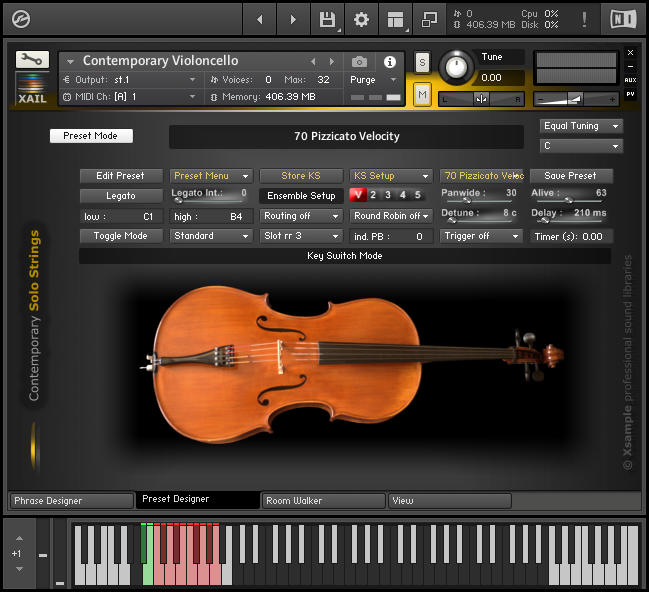Open the Output st.1 dropdown
Screen dimensions: 649x592
(x=131, y=79)
